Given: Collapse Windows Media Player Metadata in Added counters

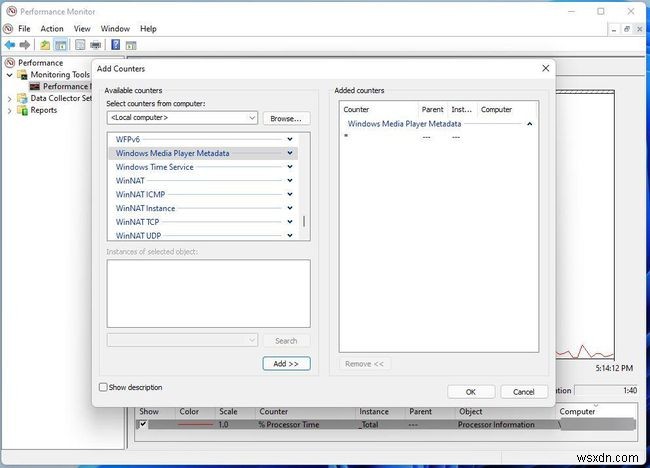Looking at the screenshot, I should click(x=529, y=124).
